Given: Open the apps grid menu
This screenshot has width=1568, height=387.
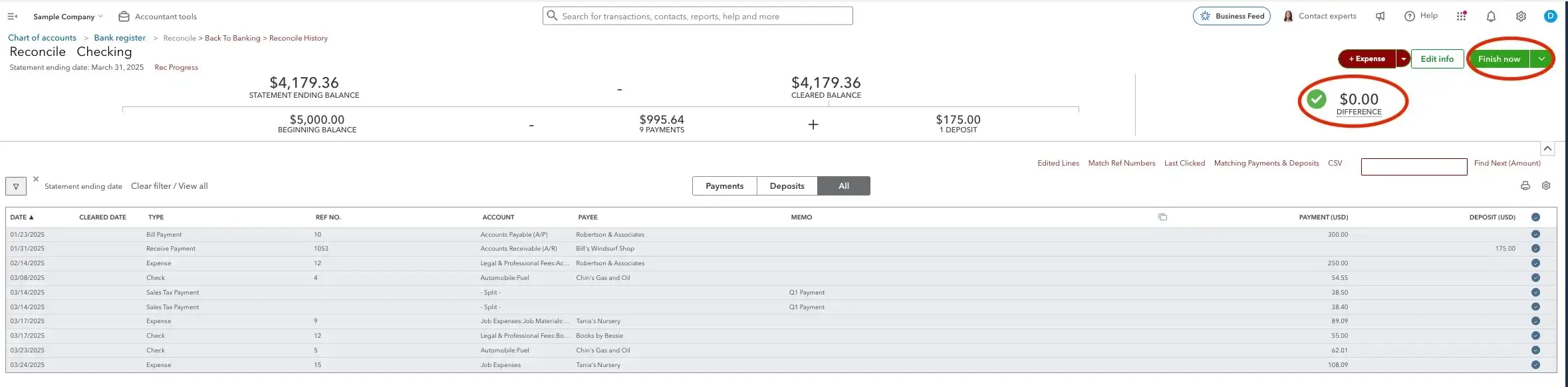Looking at the screenshot, I should (1461, 17).
